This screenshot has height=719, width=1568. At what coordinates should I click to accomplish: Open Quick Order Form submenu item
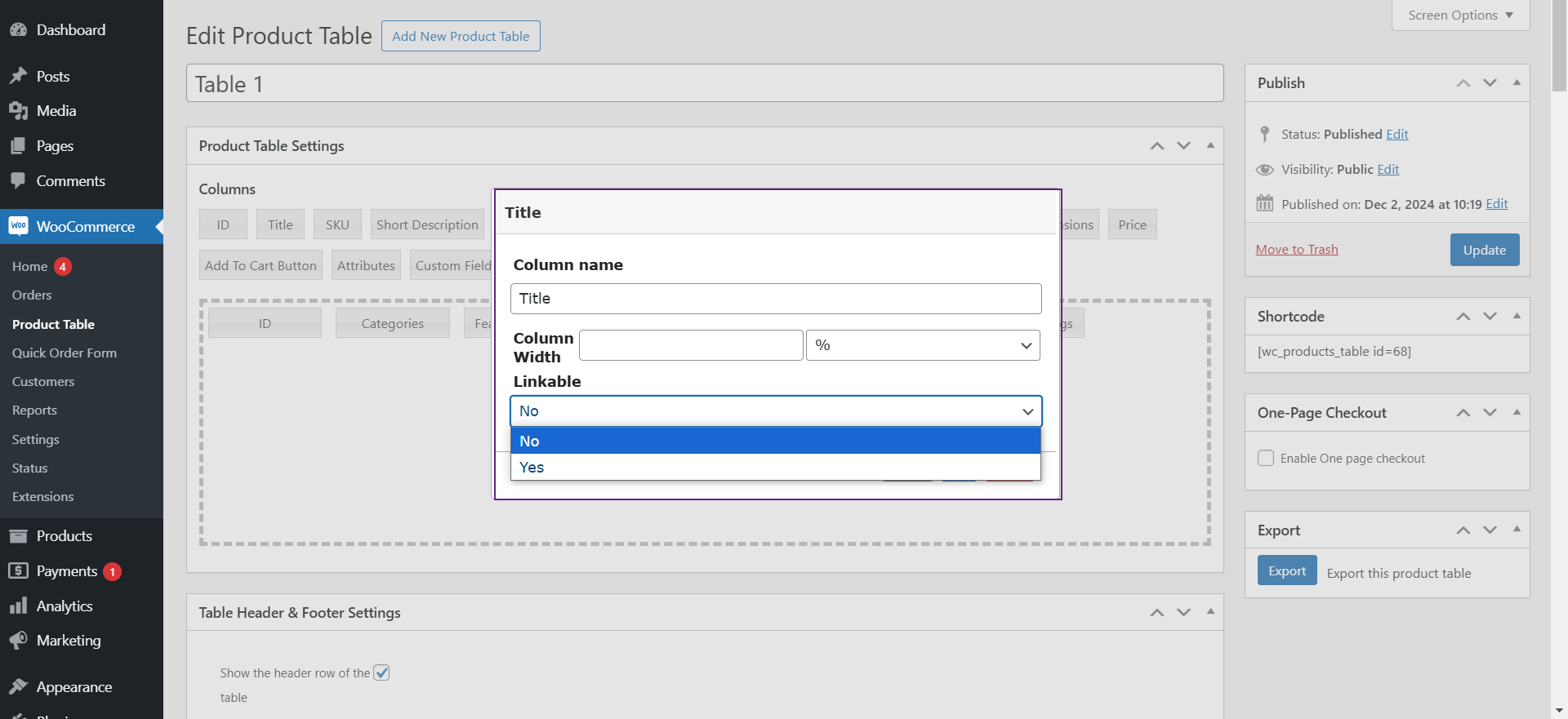65,353
